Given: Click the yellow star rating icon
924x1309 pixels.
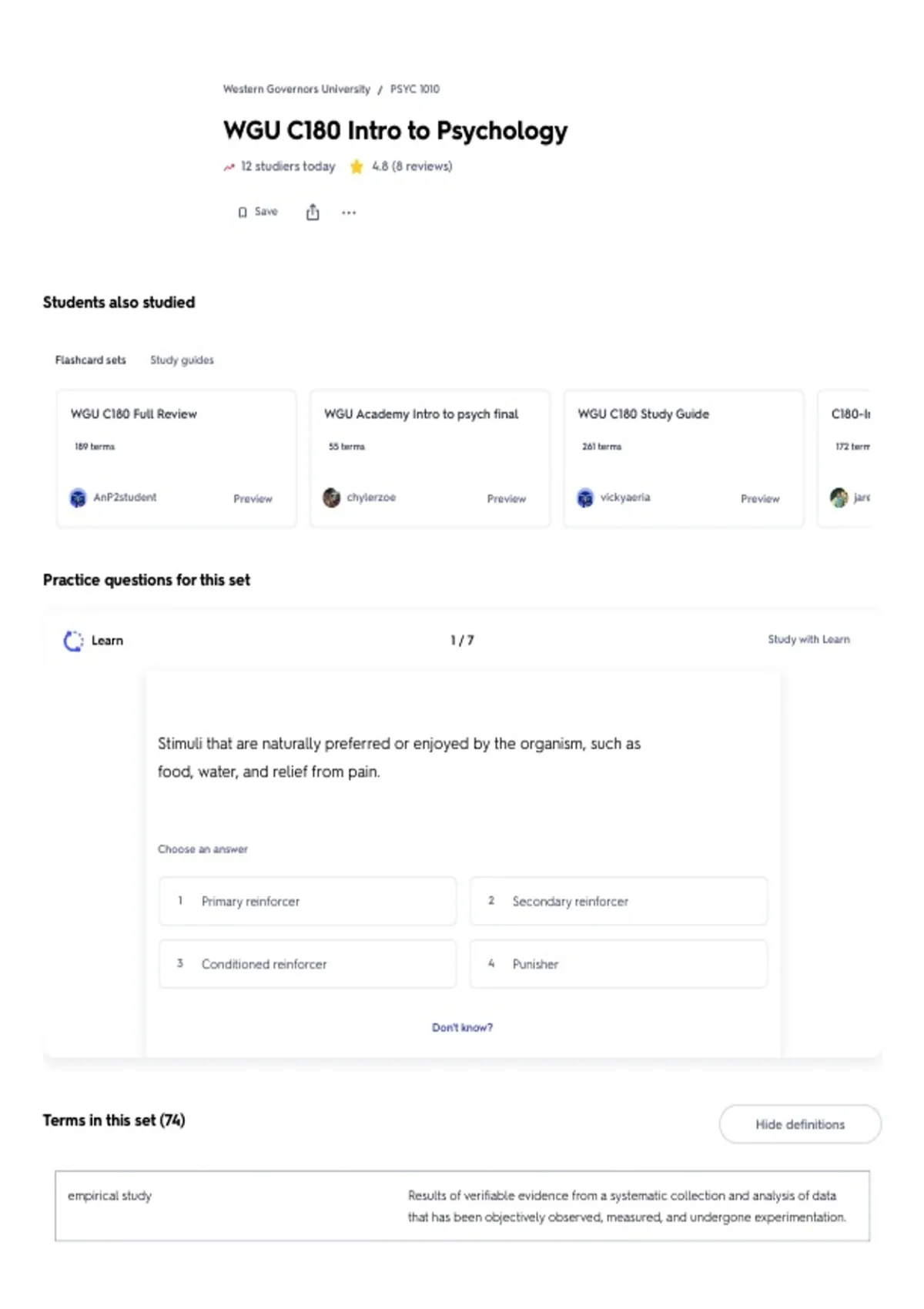Looking at the screenshot, I should click(x=357, y=166).
